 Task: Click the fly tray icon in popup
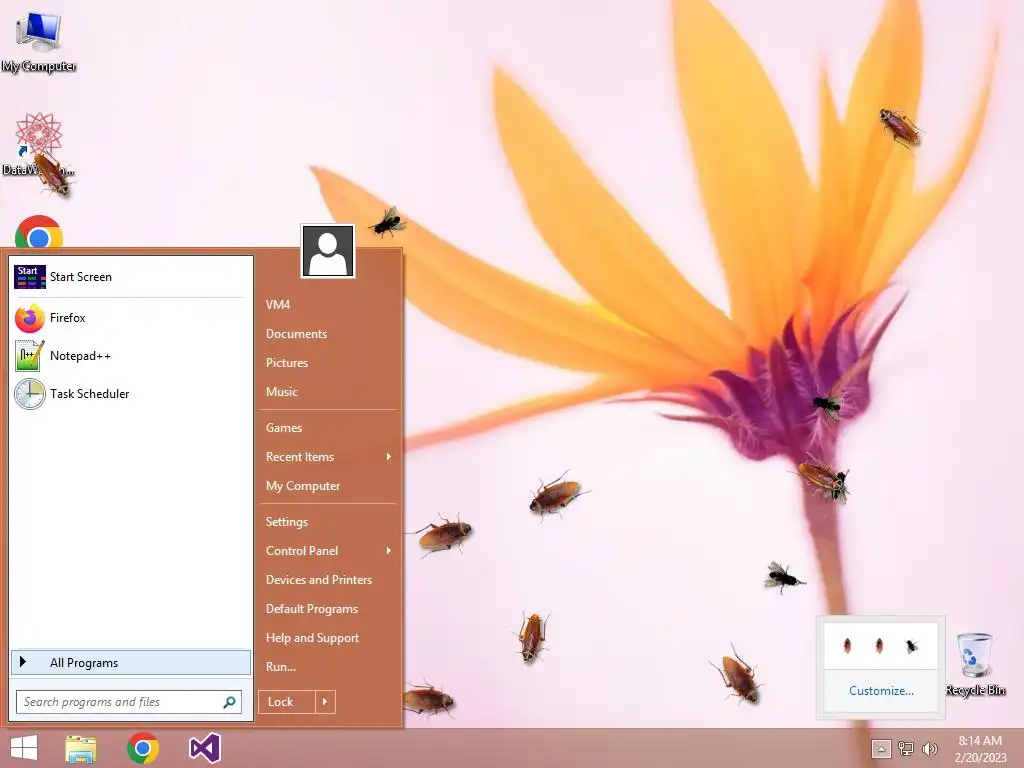pos(912,646)
